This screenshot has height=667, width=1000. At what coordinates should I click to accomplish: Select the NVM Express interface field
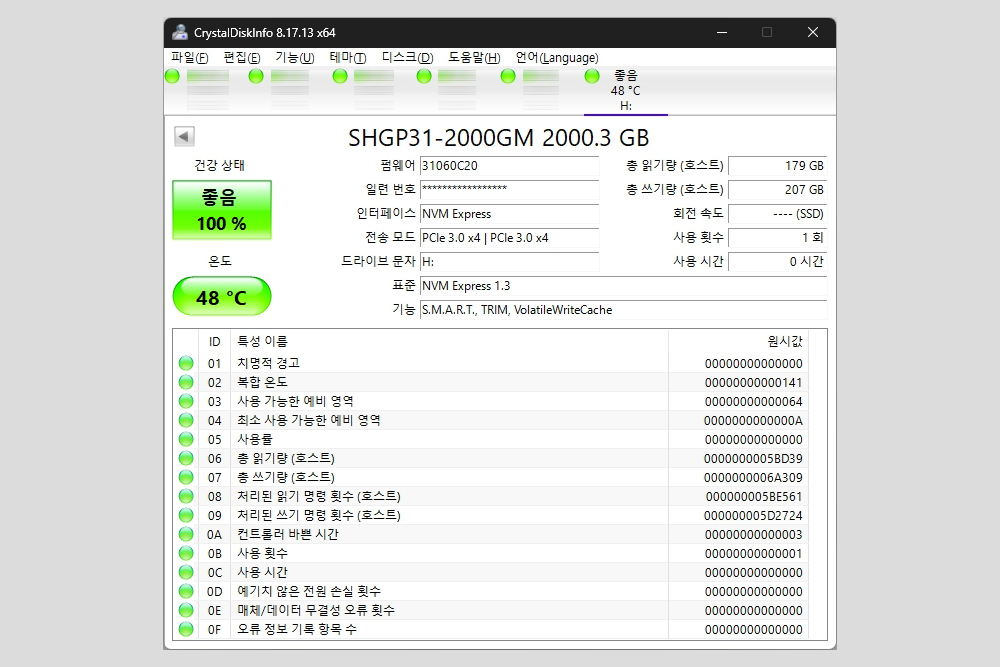(509, 214)
